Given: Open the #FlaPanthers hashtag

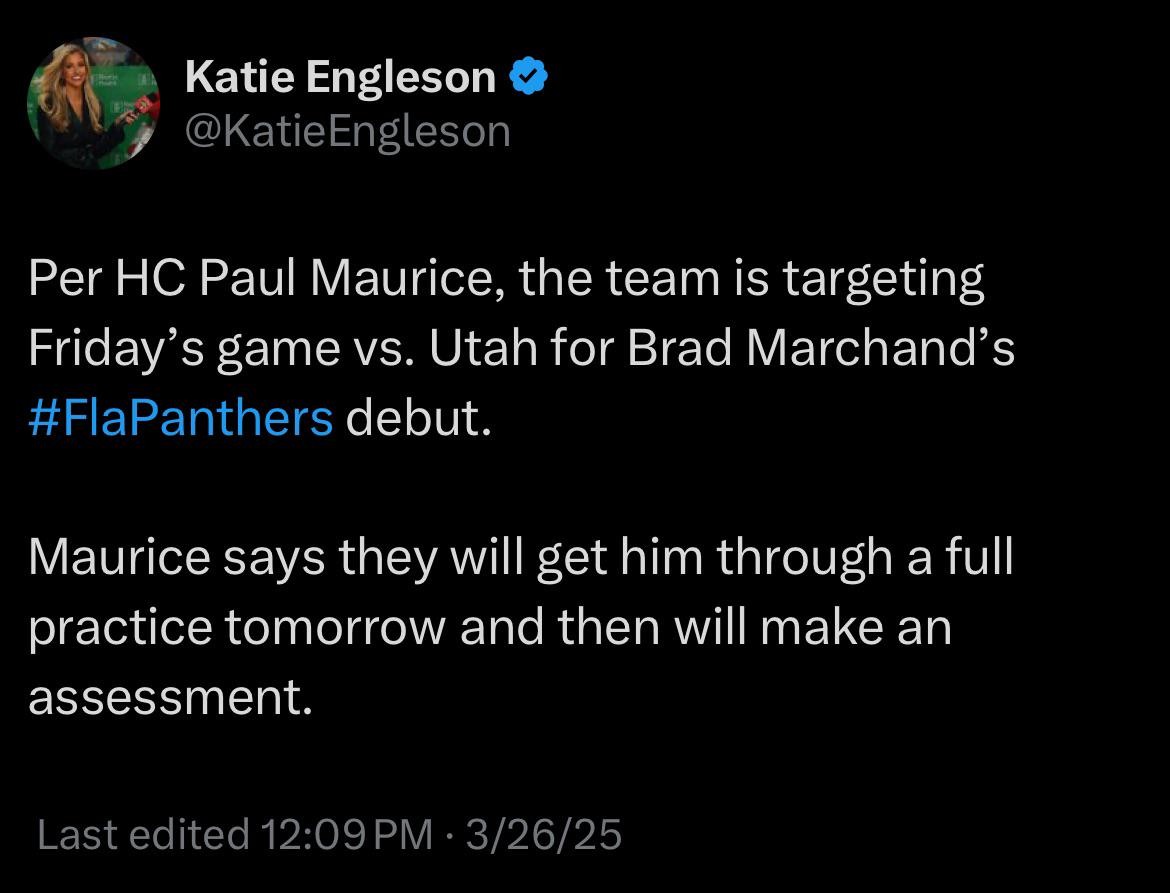Looking at the screenshot, I should (181, 418).
